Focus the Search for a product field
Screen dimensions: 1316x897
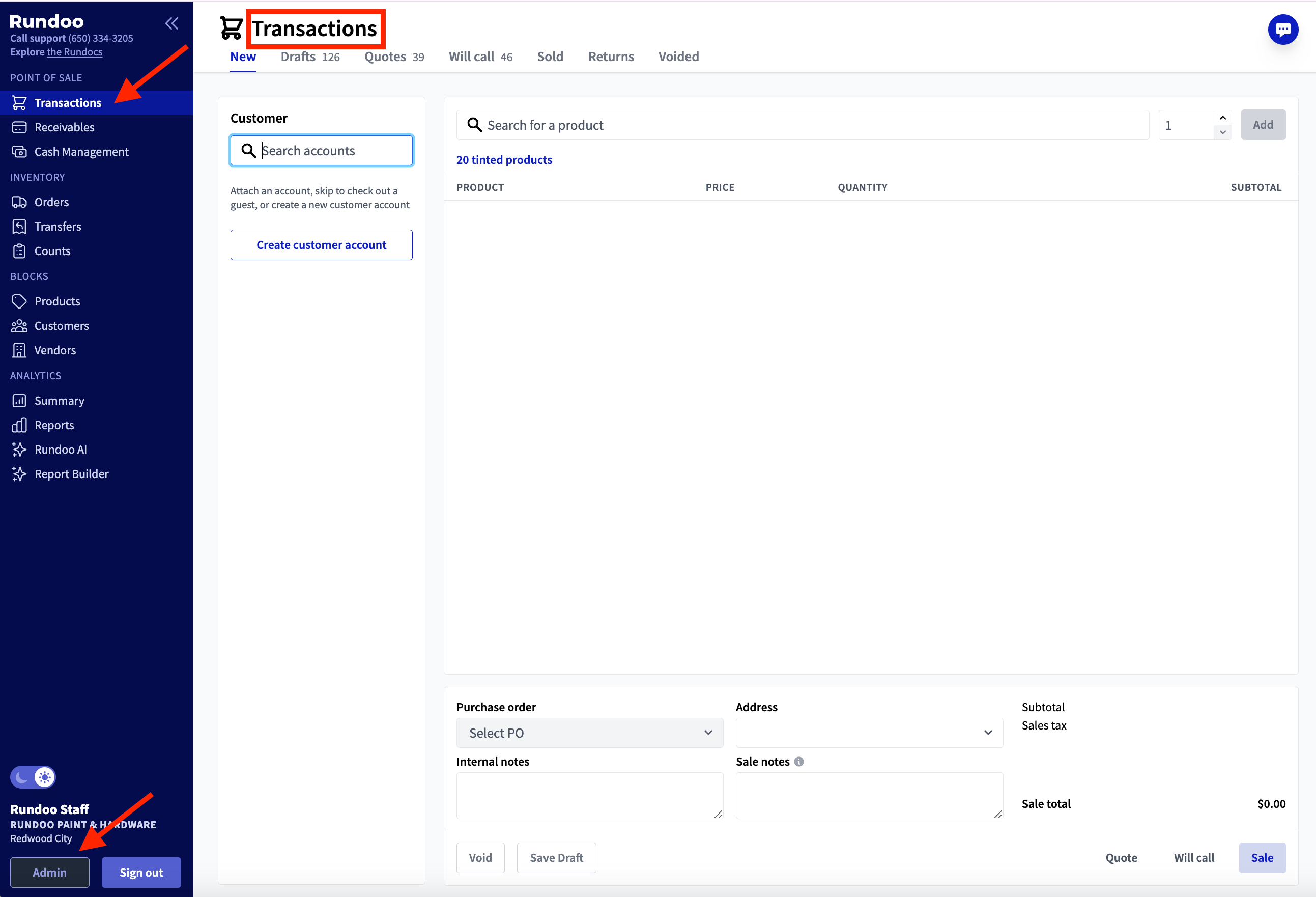point(803,125)
